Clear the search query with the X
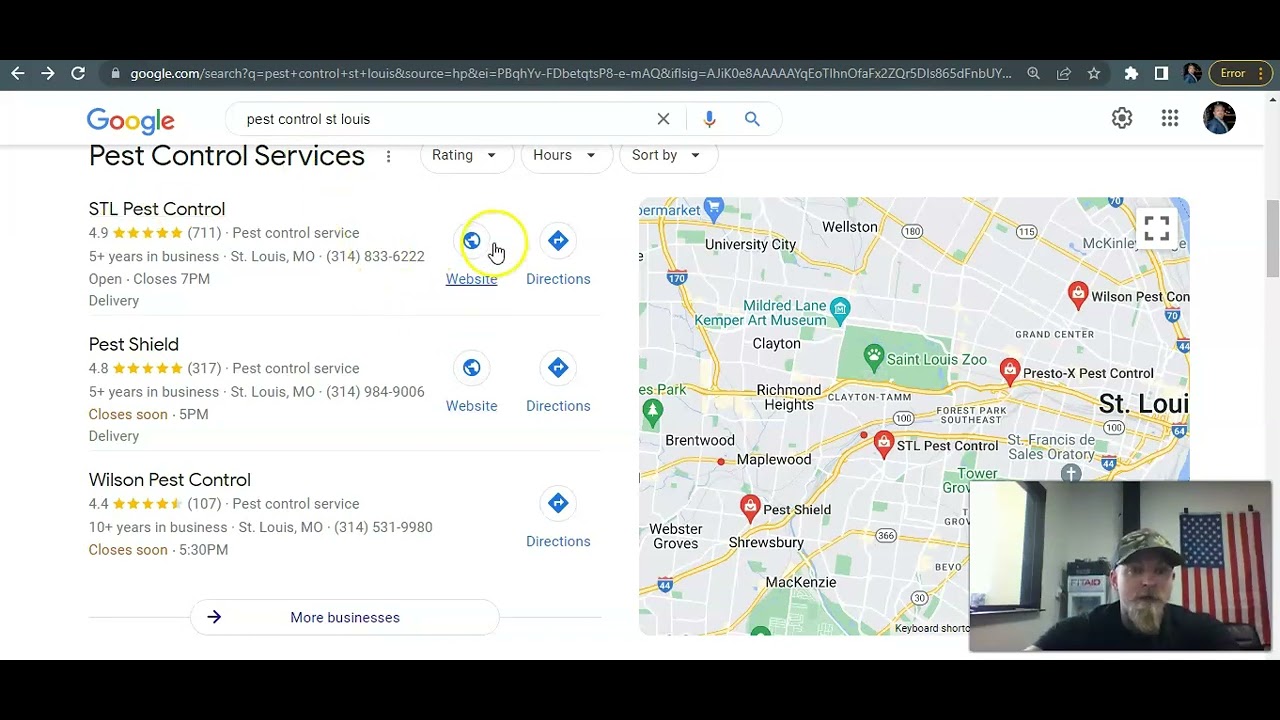The image size is (1280, 720). (x=663, y=119)
